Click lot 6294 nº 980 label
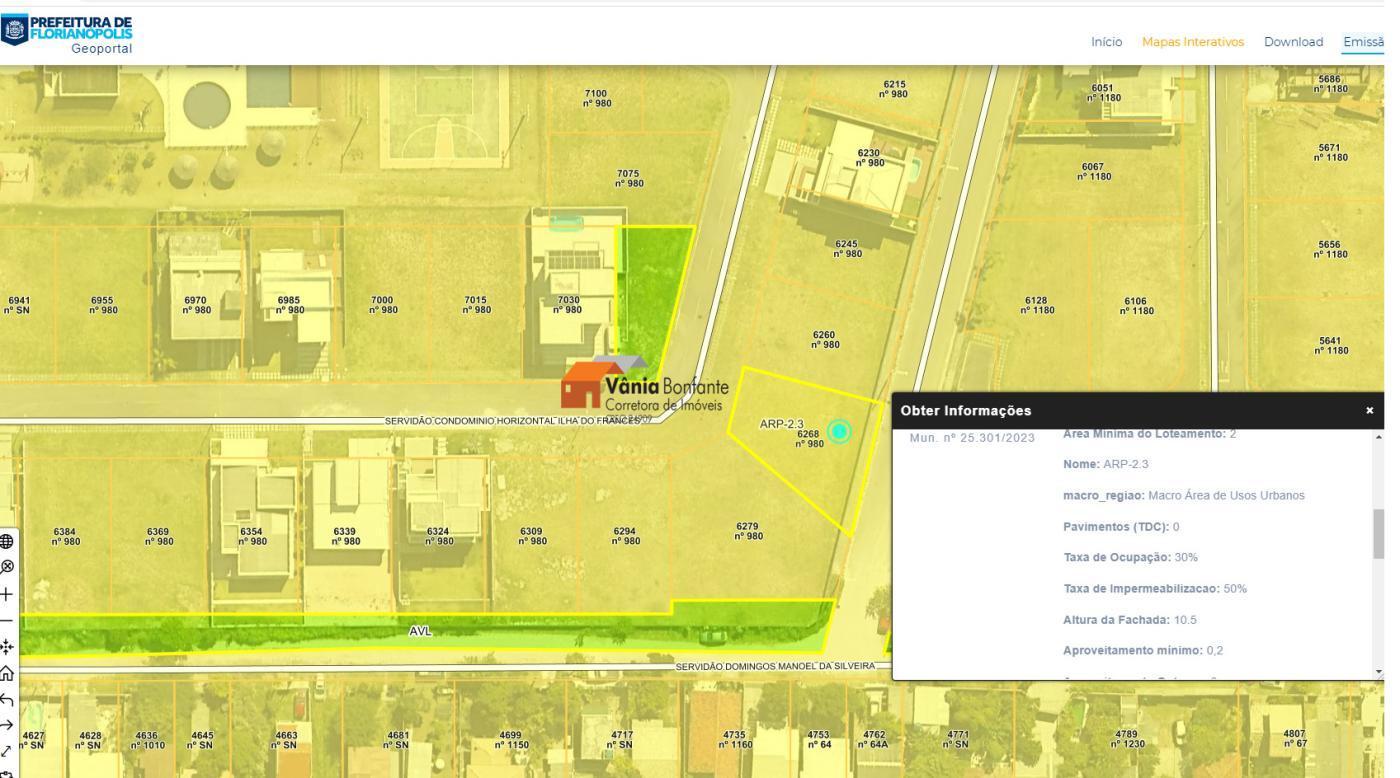Image resolution: width=1400 pixels, height=778 pixels. 626,536
